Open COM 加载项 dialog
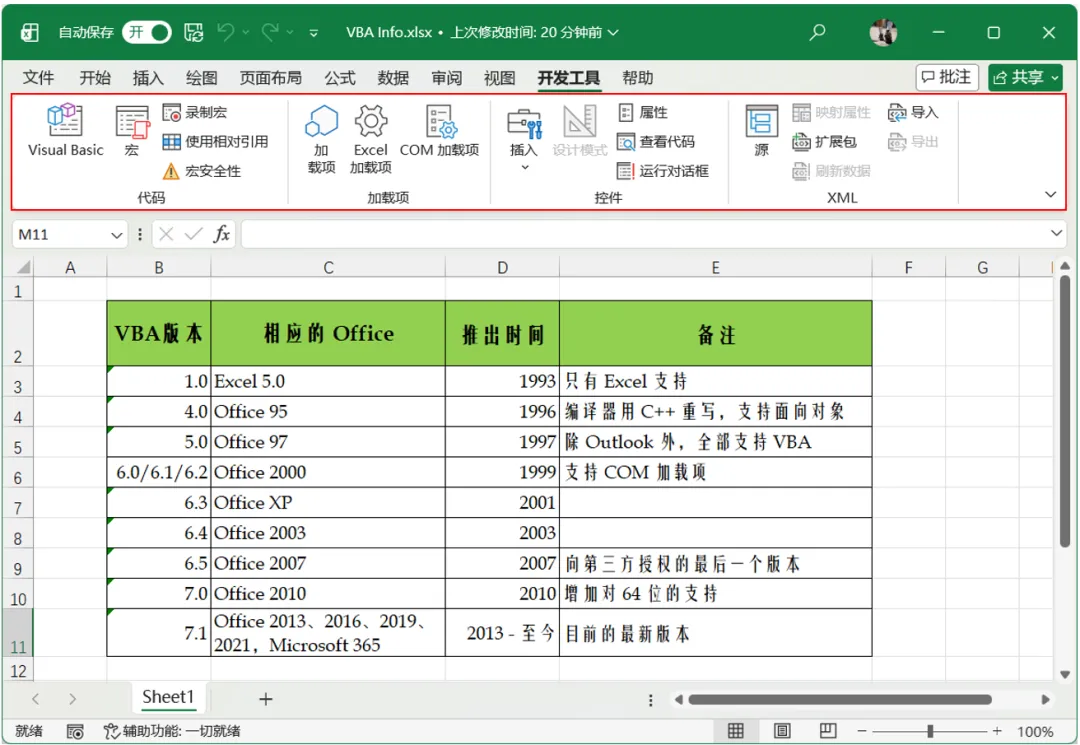The image size is (1080, 745). (x=439, y=129)
